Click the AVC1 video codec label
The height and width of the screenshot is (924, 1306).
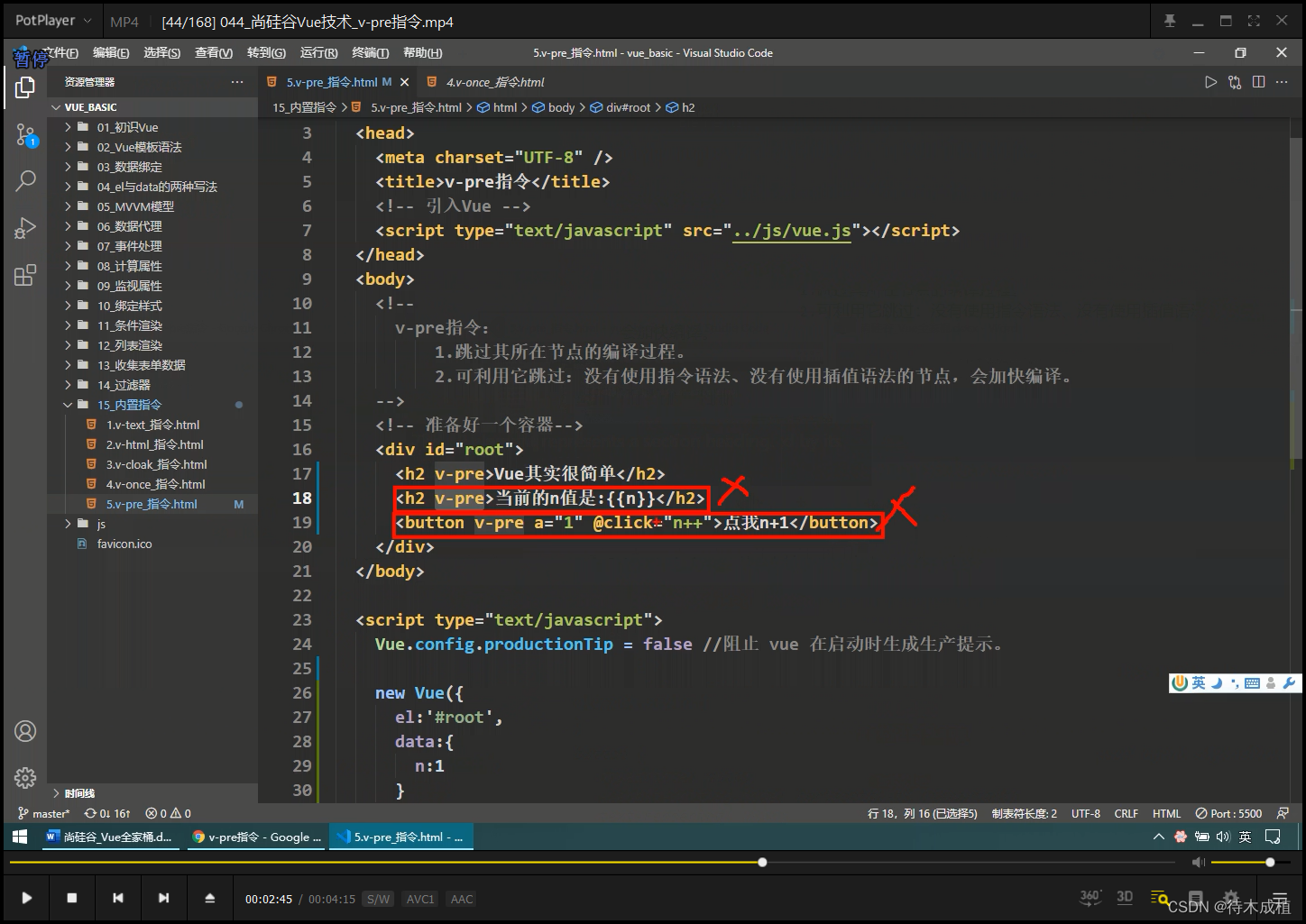pos(420,899)
